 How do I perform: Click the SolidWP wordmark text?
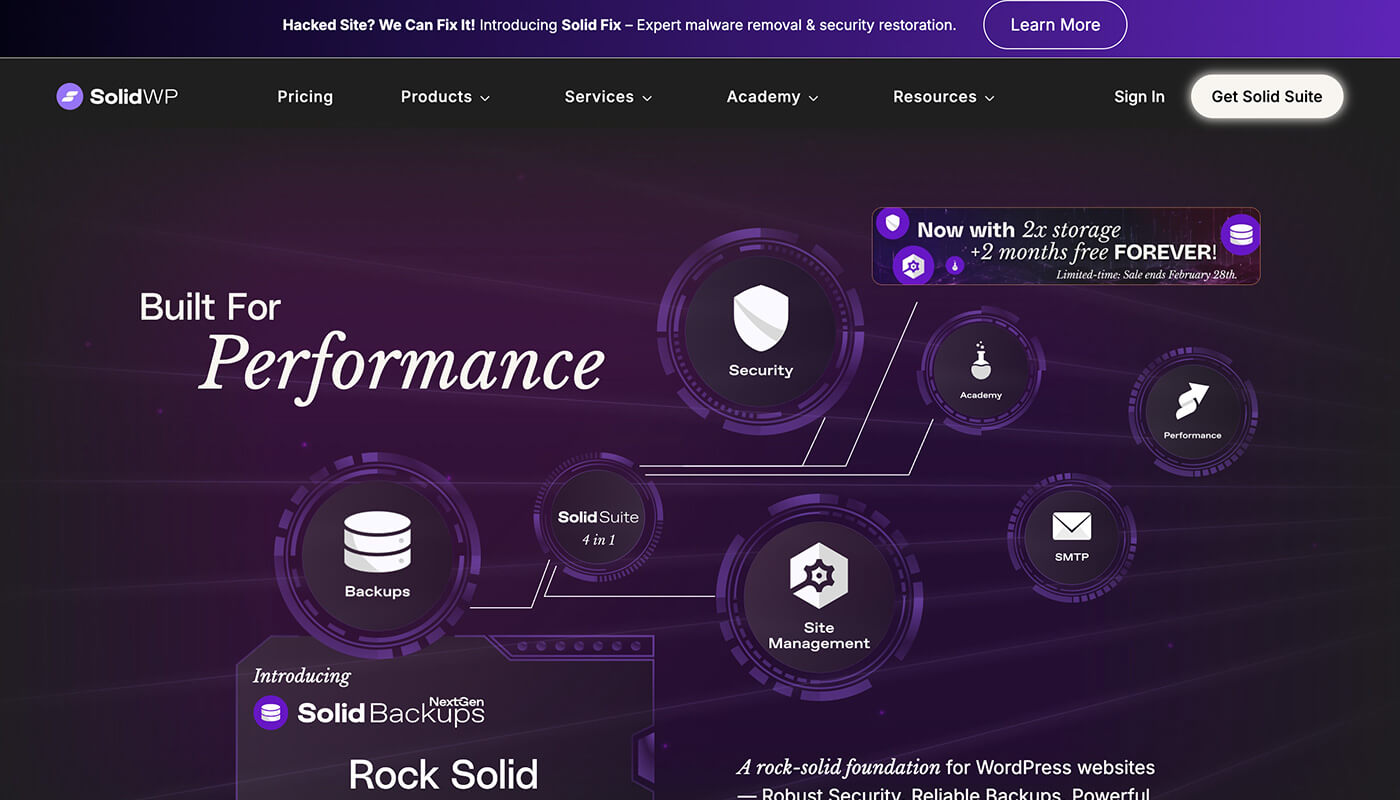click(134, 96)
